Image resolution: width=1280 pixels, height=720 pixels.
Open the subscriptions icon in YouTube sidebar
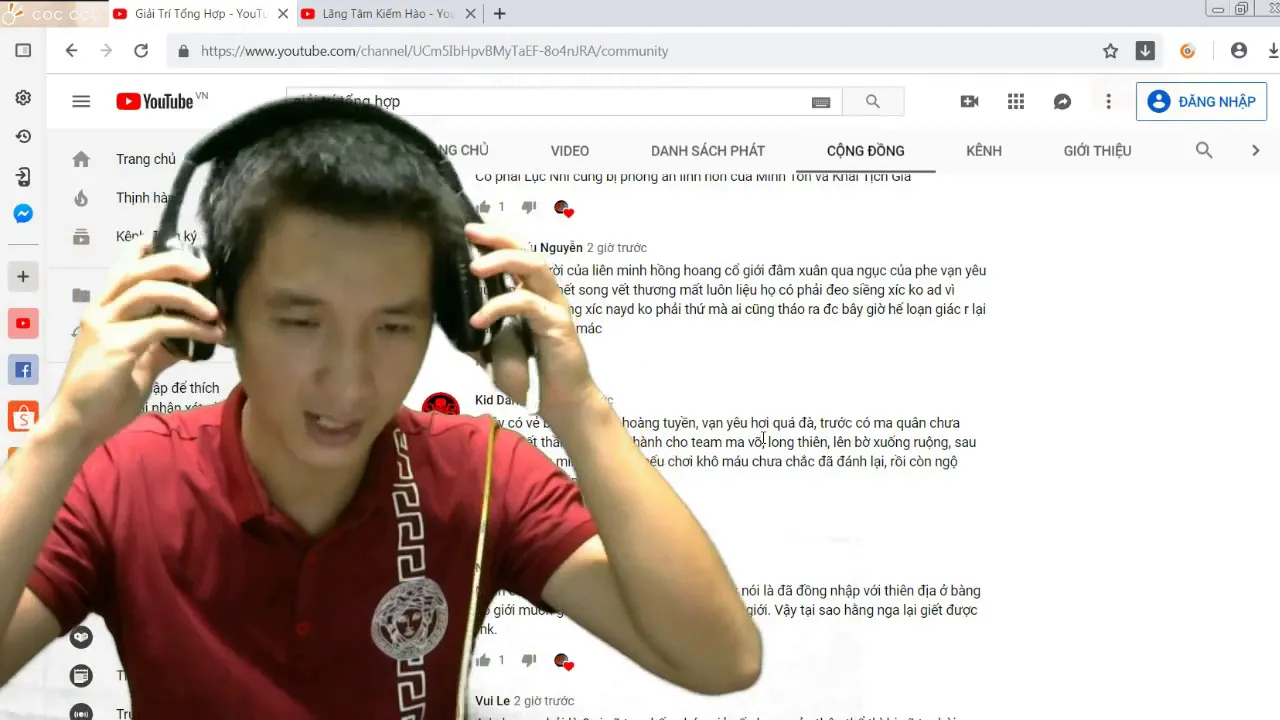click(x=81, y=237)
